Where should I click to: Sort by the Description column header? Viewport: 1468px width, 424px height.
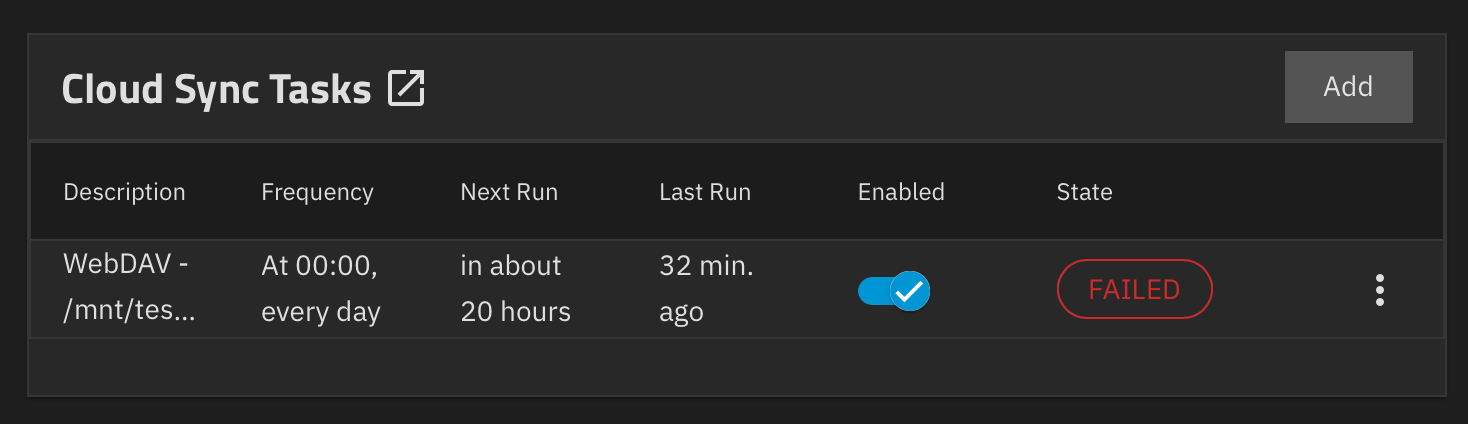pyautogui.click(x=124, y=192)
